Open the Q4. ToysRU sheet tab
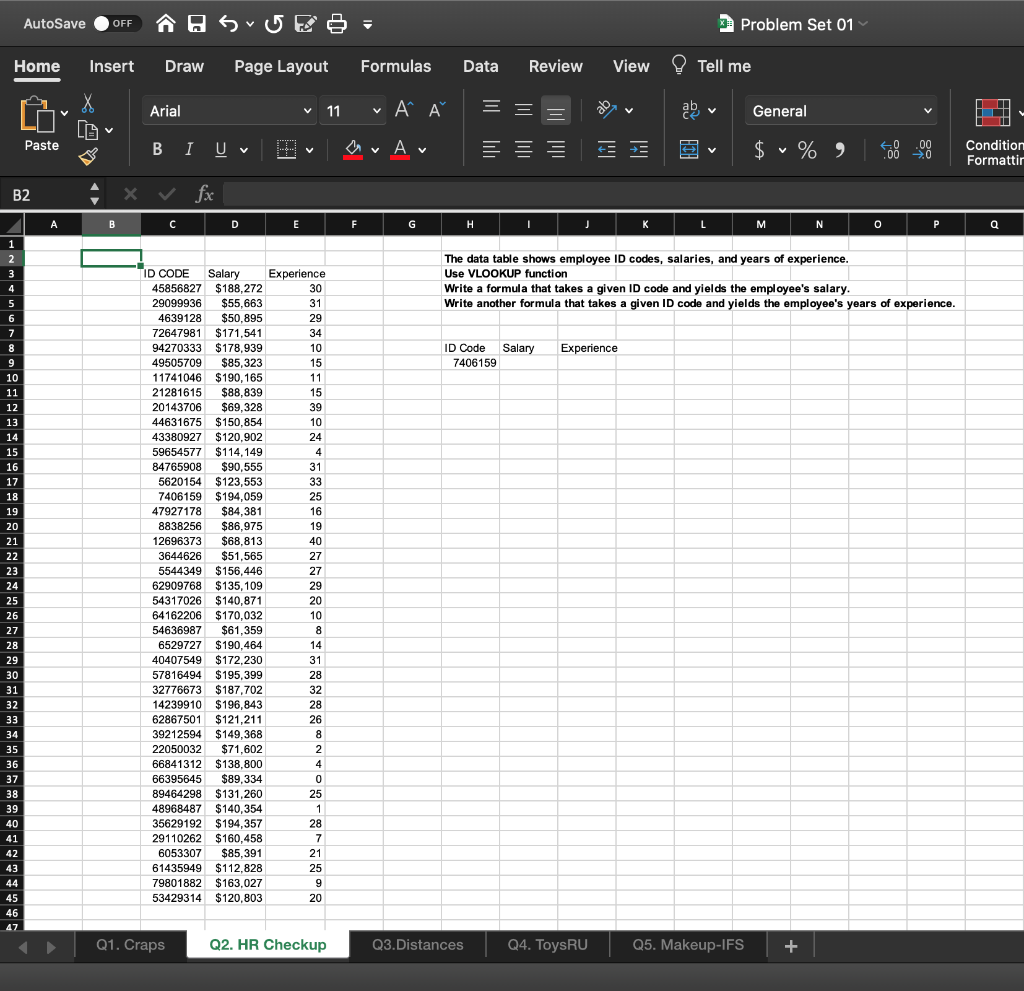 point(547,943)
